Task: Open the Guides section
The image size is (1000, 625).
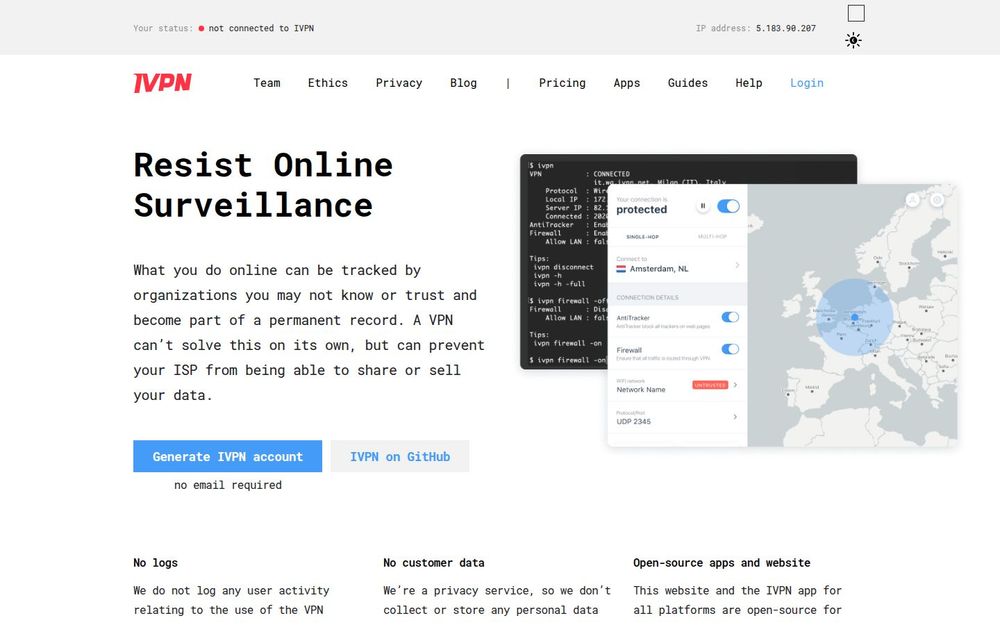Action: click(x=688, y=83)
